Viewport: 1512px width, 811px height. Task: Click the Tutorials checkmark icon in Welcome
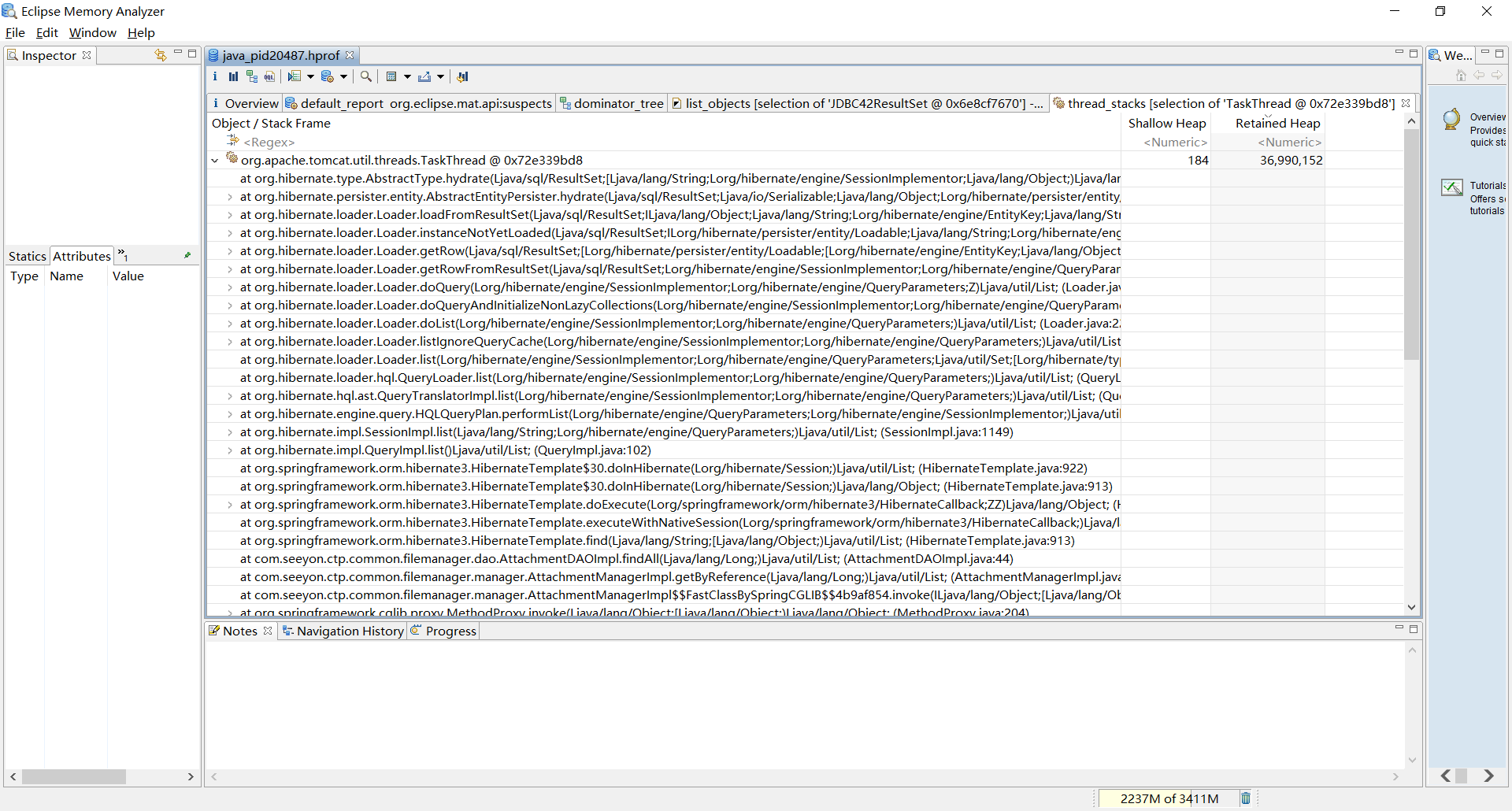[x=1452, y=187]
